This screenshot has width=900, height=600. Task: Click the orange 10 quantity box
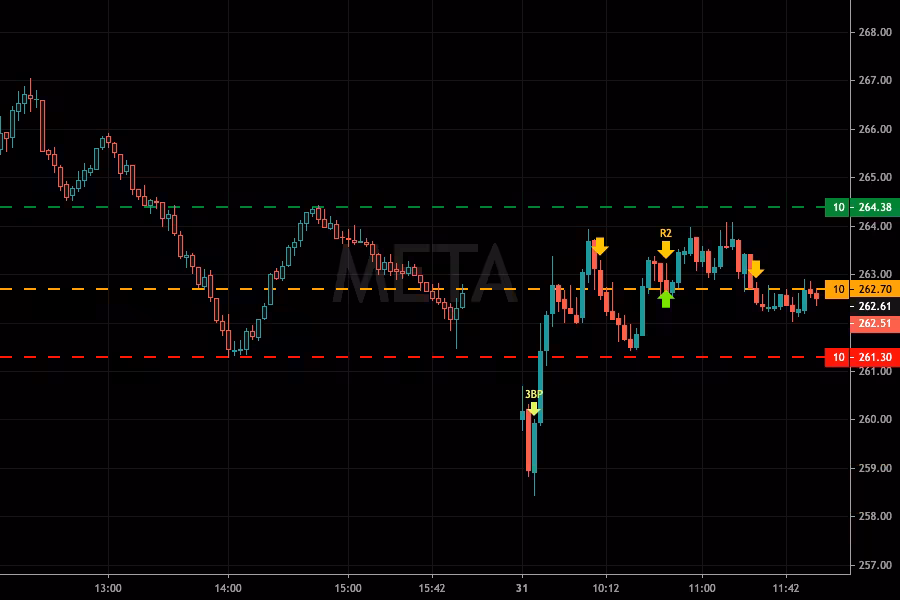tap(839, 289)
